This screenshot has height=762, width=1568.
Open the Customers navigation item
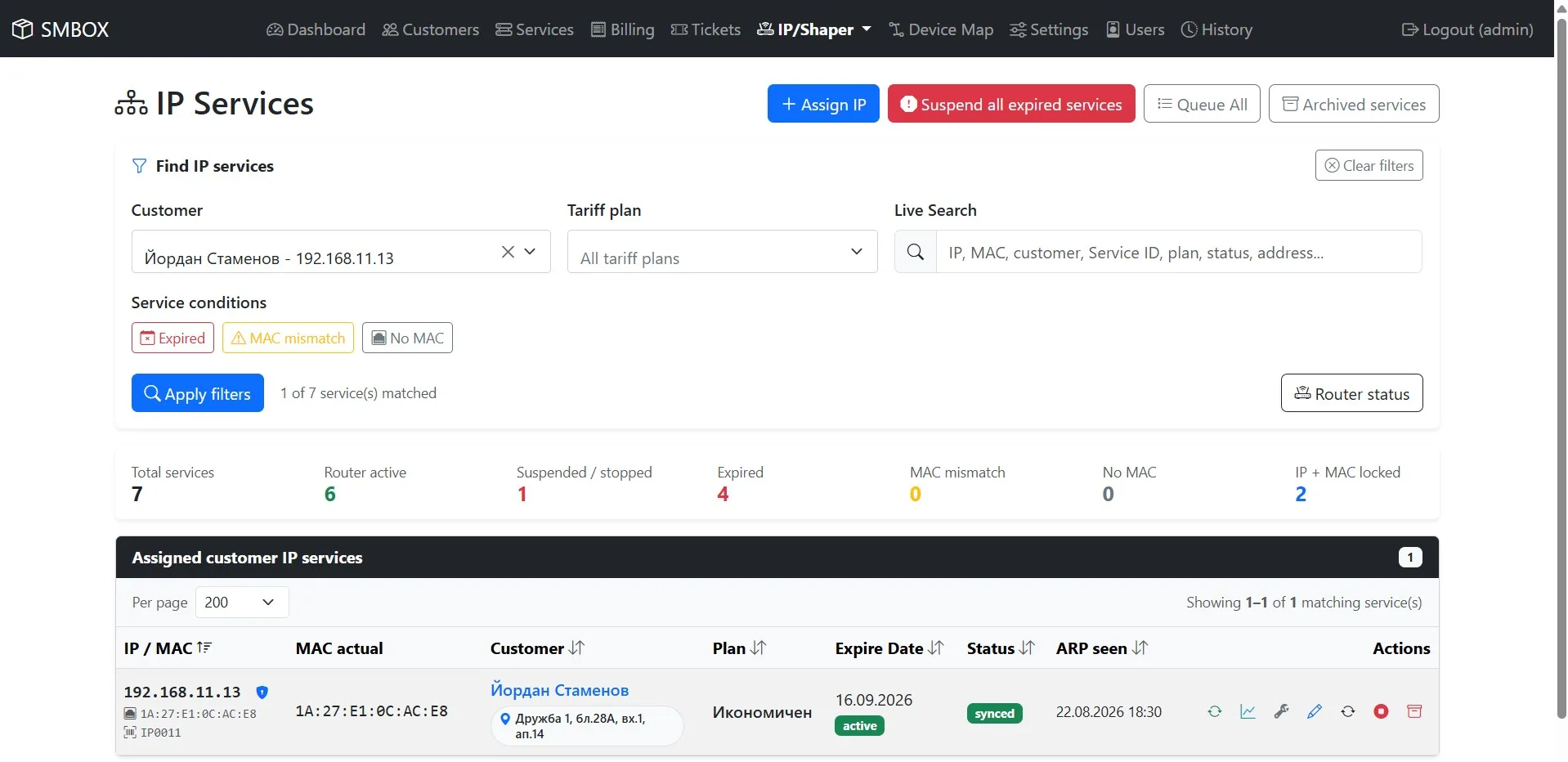coord(431,29)
